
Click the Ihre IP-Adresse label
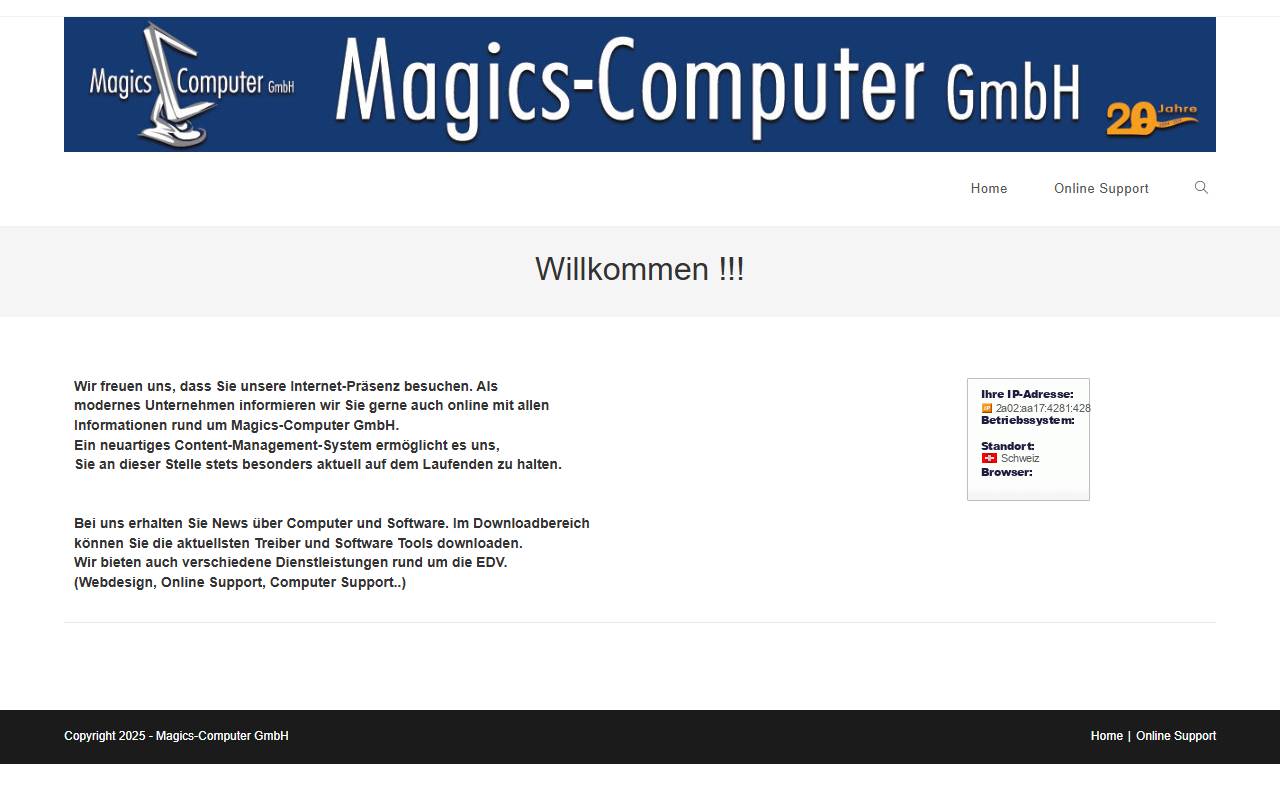point(1027,395)
